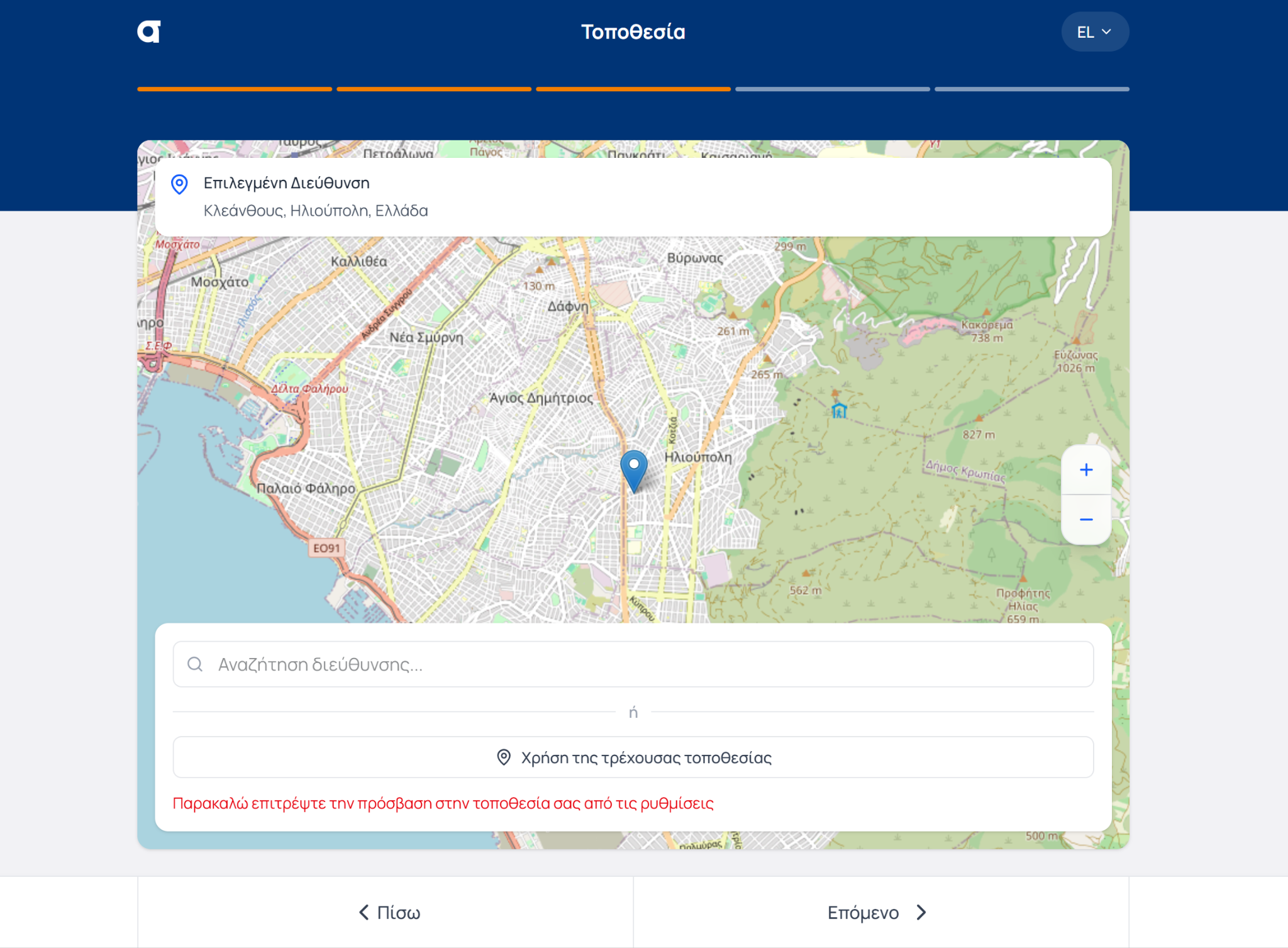1288x948 pixels.
Task: Zoom in on the map with the plus icon
Action: click(1086, 469)
